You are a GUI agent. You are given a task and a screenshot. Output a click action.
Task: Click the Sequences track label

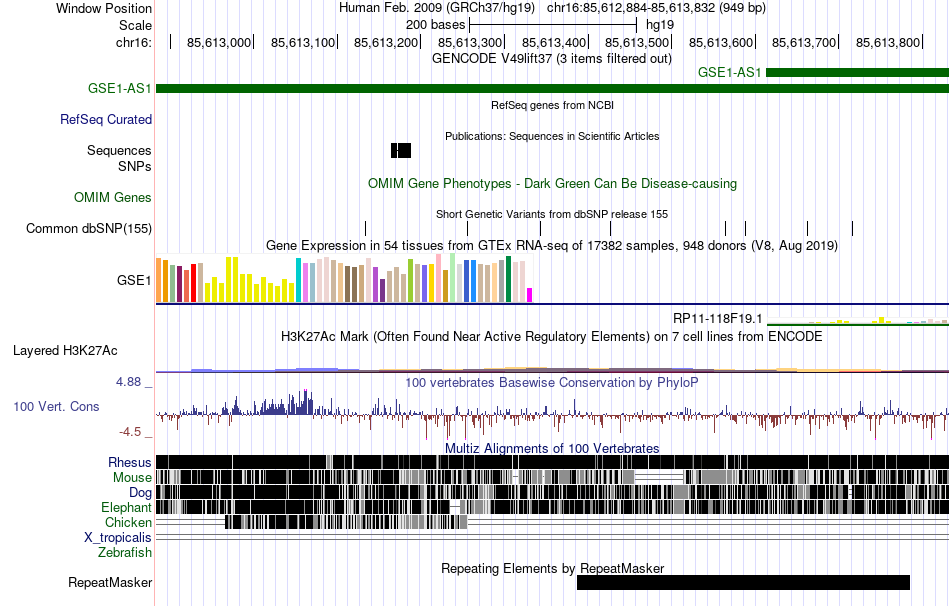click(x=119, y=150)
